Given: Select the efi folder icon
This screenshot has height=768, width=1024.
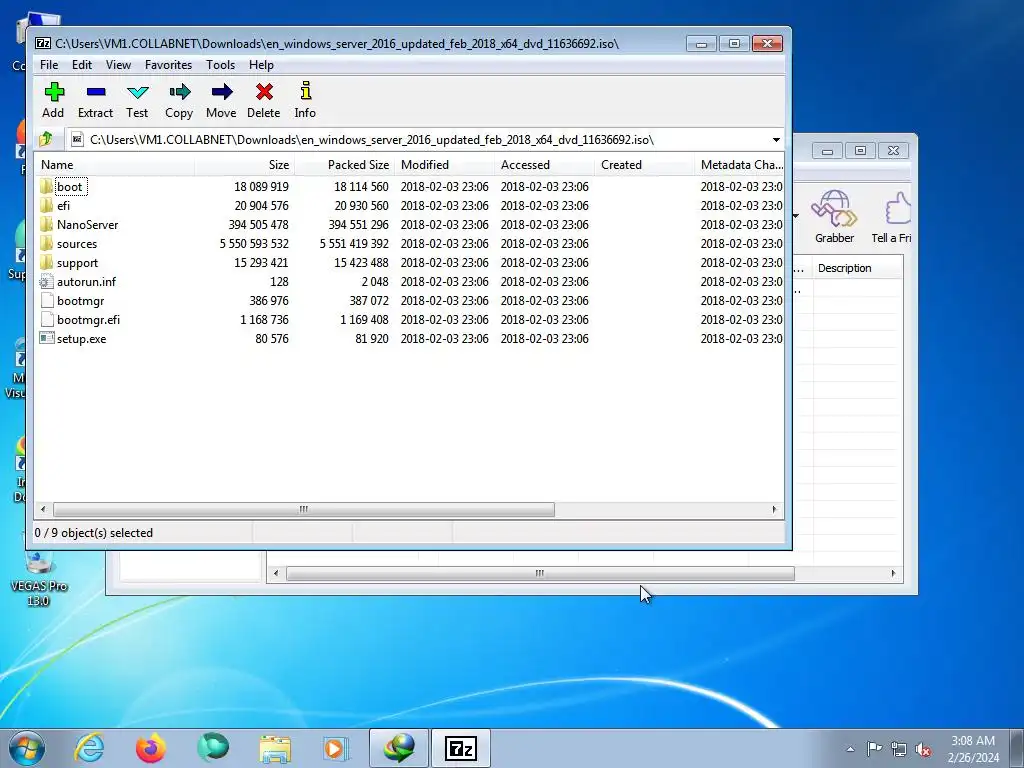Looking at the screenshot, I should (x=46, y=206).
